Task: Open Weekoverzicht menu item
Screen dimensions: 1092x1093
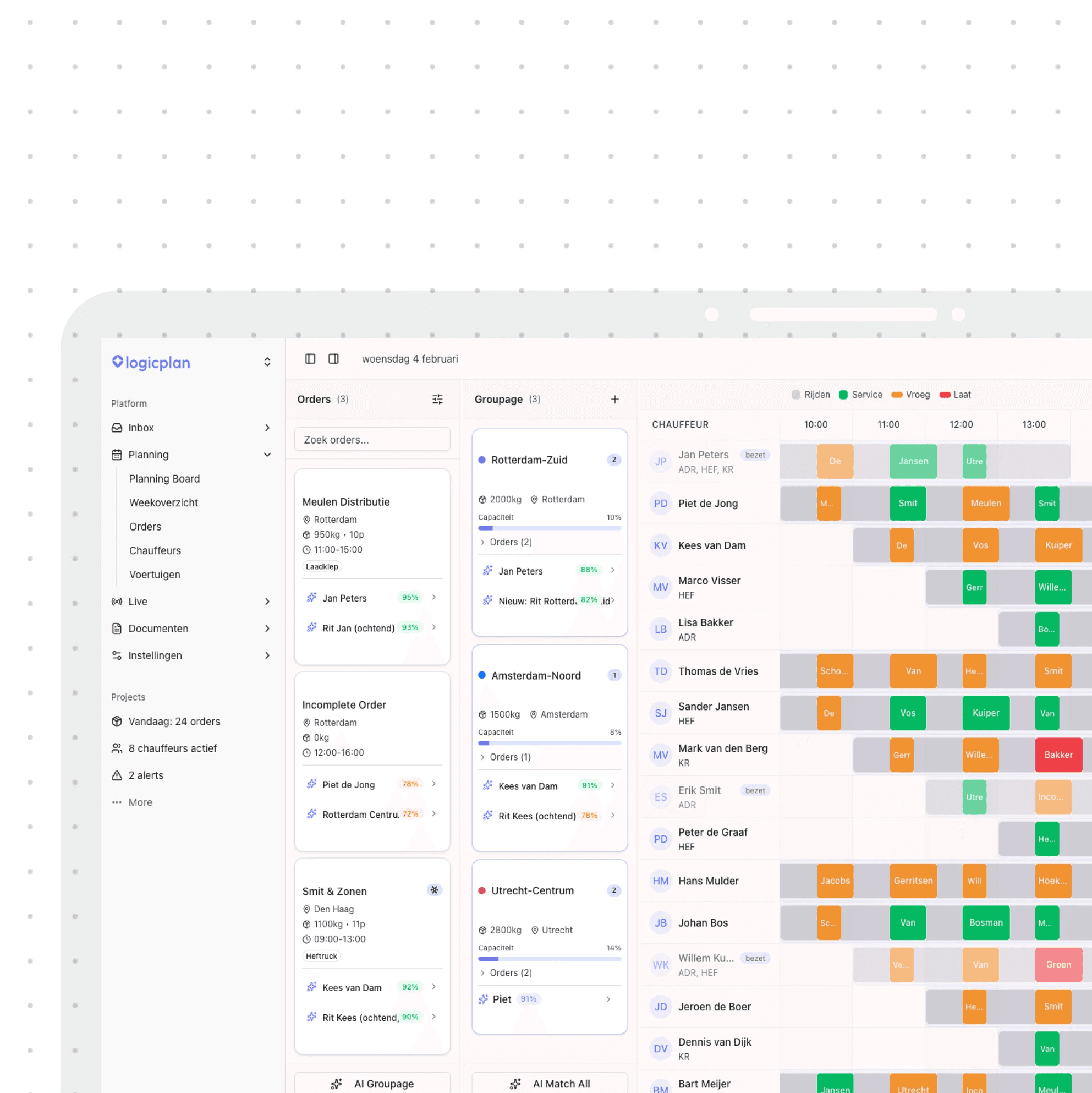Action: pyautogui.click(x=163, y=503)
